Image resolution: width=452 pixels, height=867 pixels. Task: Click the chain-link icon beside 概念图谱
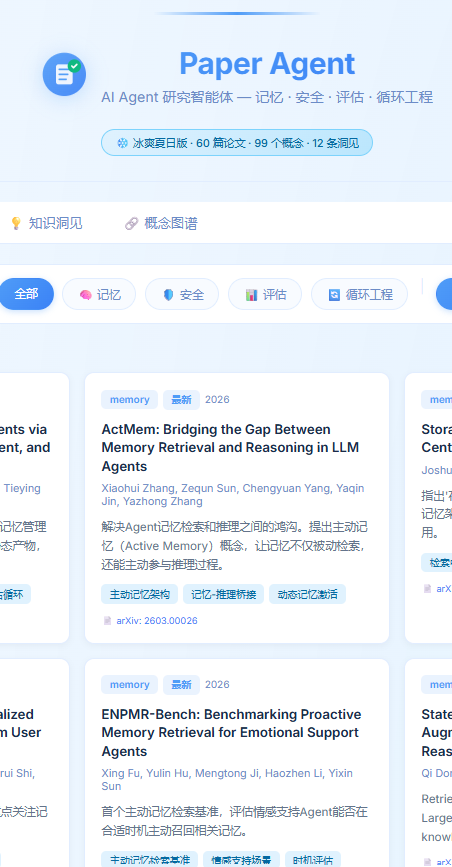(x=131, y=223)
